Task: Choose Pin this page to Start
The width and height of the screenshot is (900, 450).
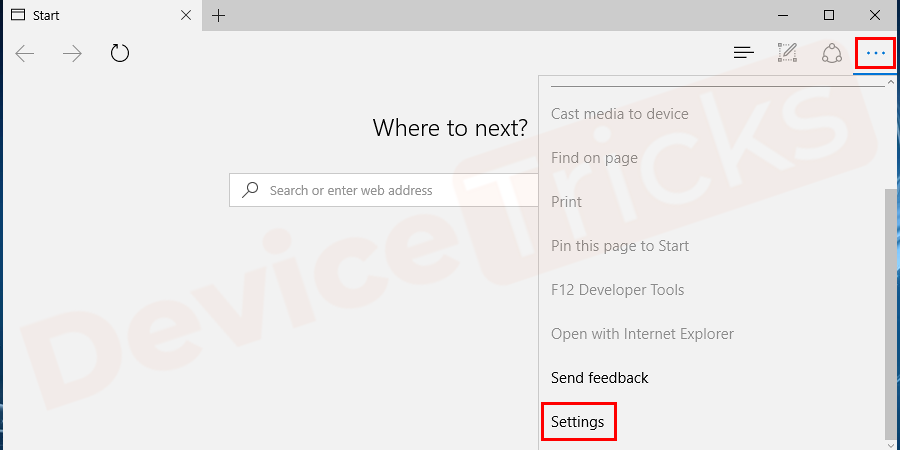Action: click(x=620, y=246)
